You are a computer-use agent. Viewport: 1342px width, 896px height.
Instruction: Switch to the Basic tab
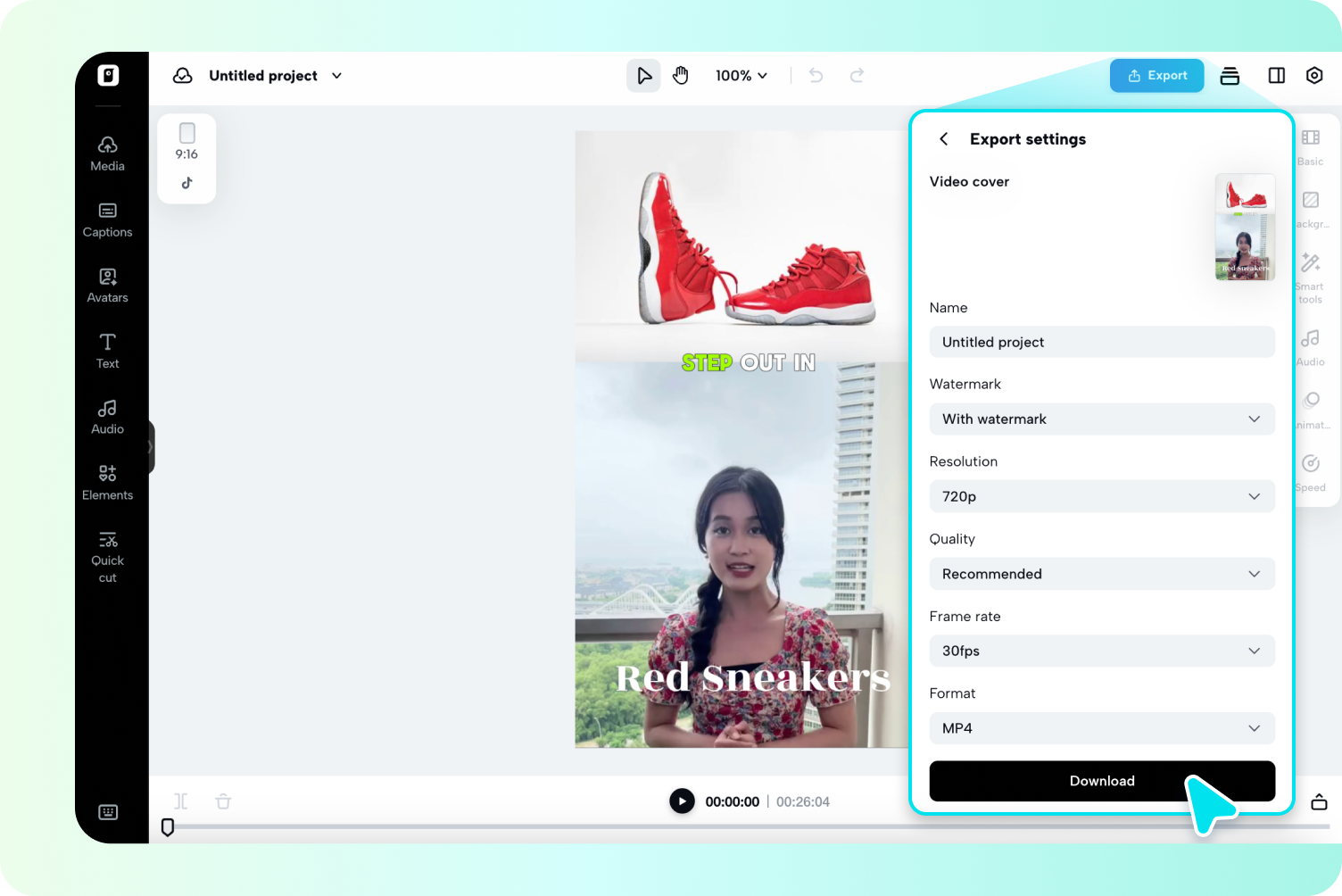1310,147
